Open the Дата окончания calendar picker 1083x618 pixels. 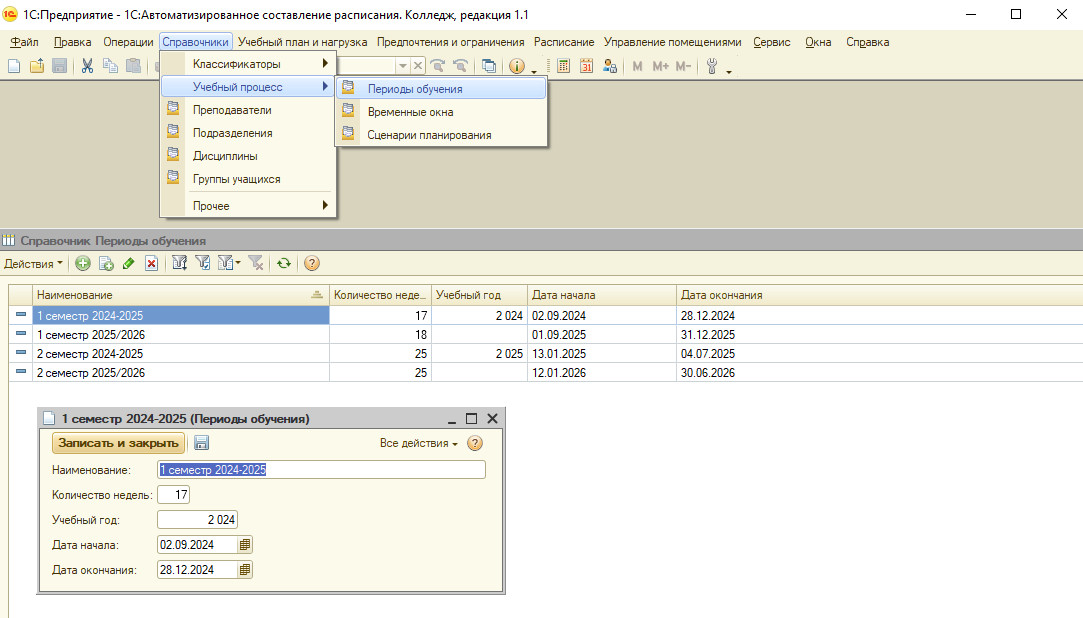coord(245,570)
